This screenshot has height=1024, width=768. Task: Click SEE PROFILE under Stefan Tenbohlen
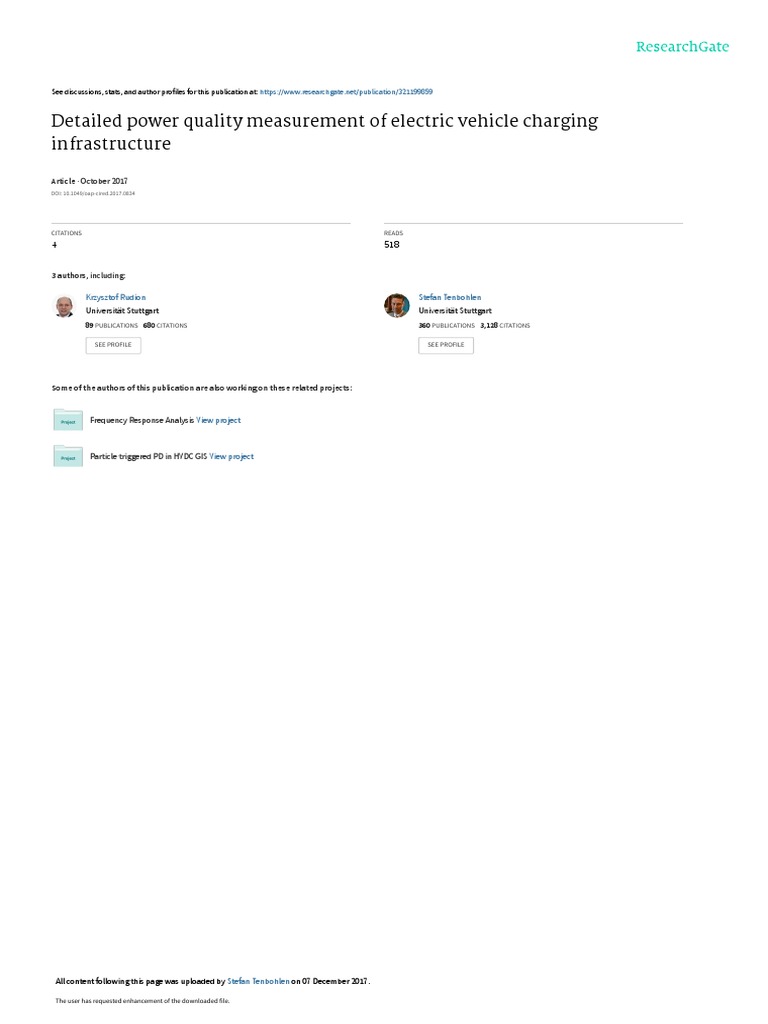coord(446,345)
